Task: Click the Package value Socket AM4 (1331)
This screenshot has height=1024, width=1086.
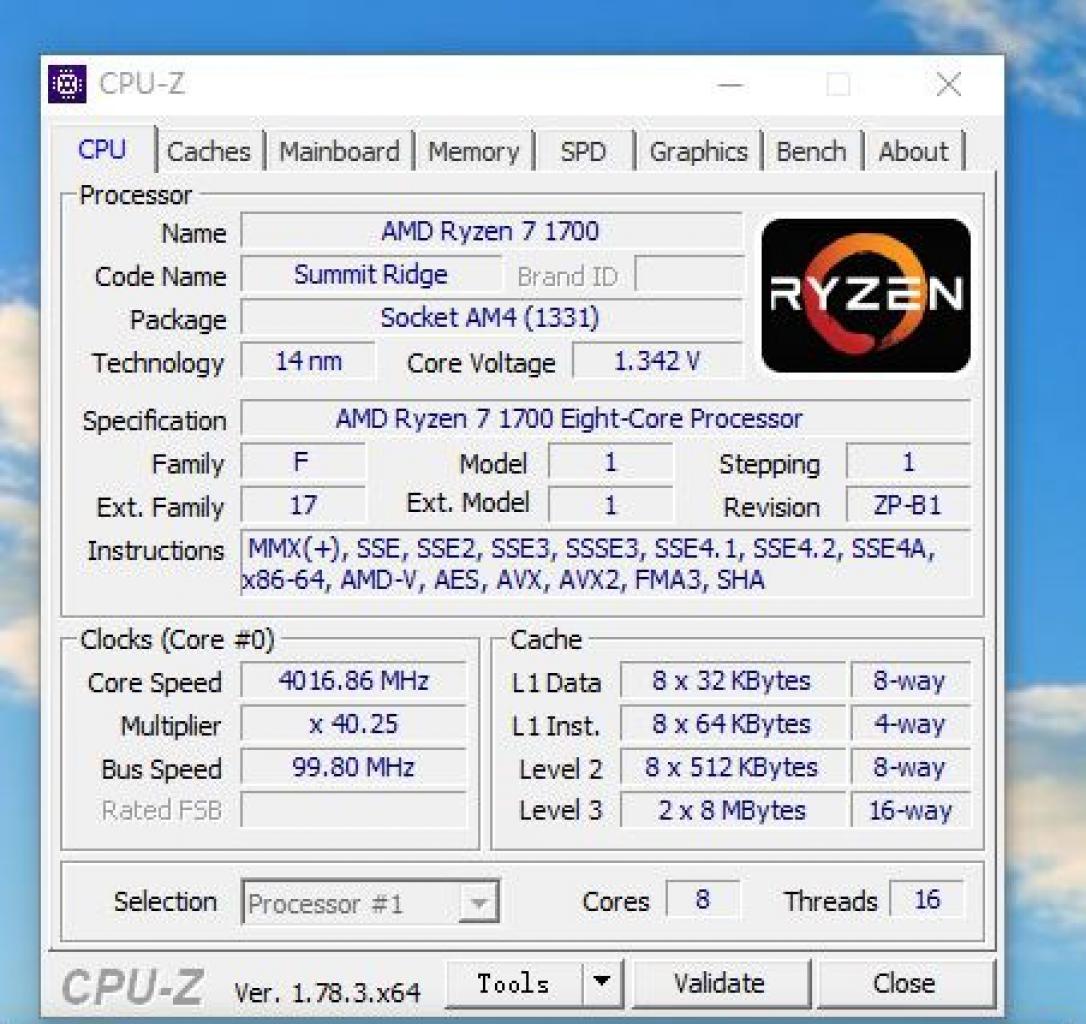Action: coord(491,317)
